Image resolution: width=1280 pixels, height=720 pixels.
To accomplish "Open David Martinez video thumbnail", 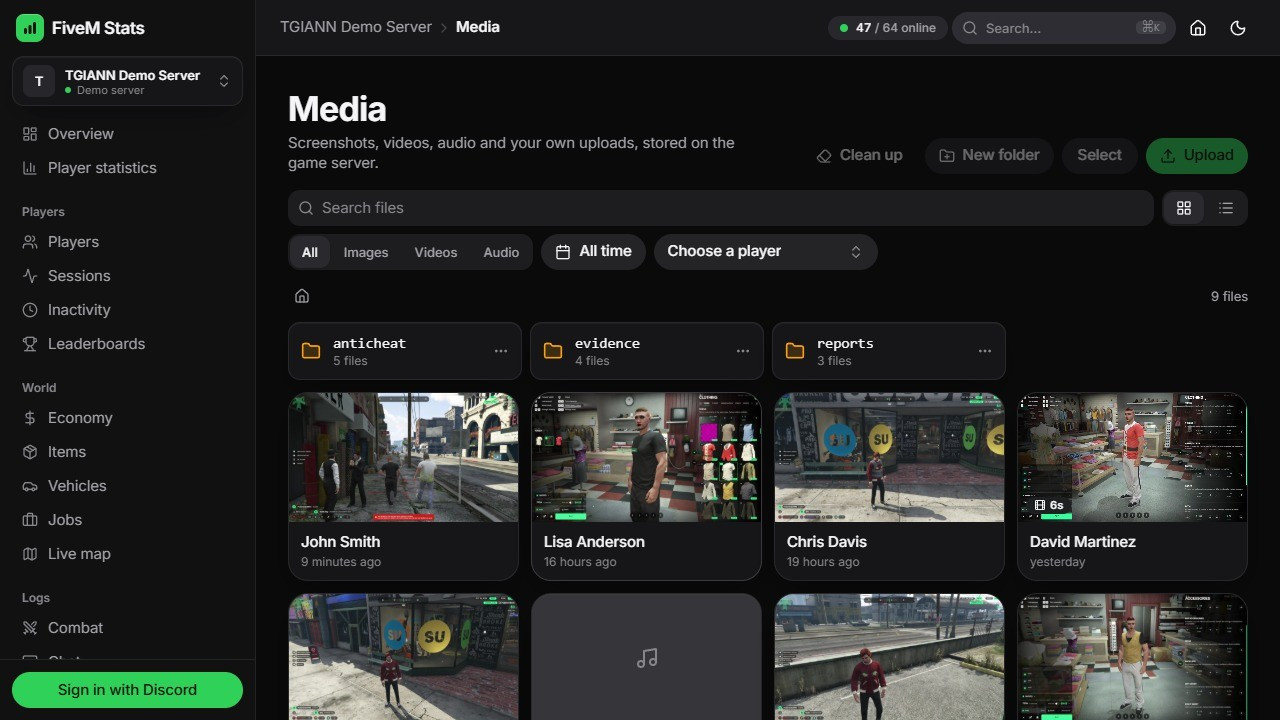I will click(x=1132, y=457).
